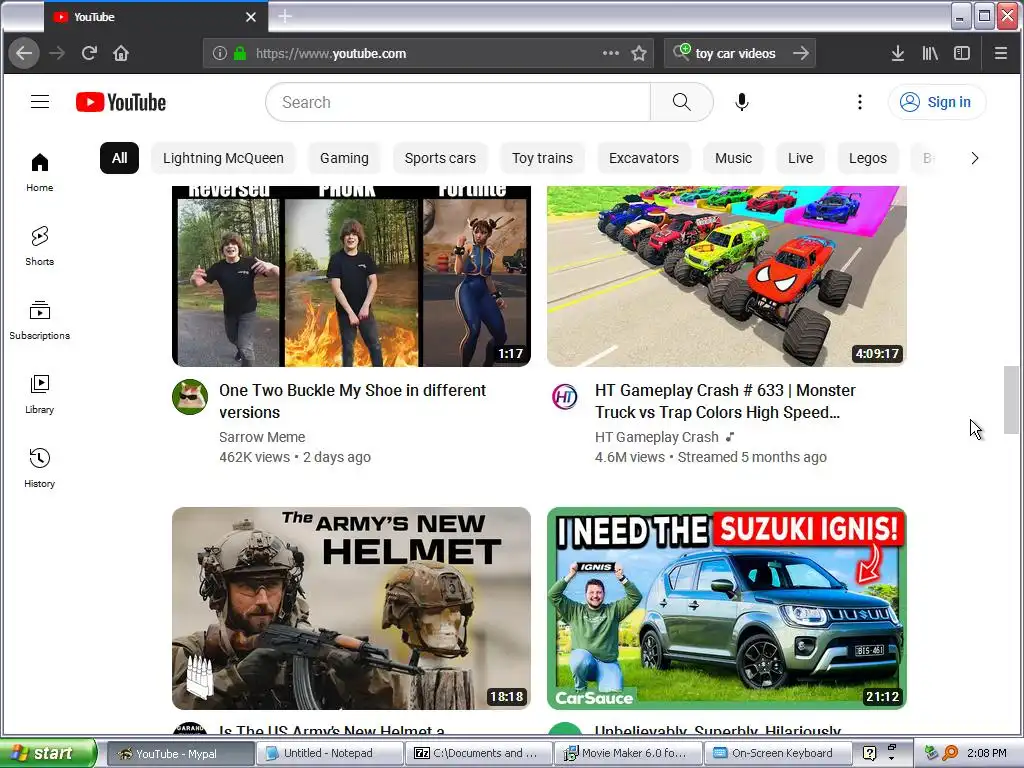
Task: Switch to C:\Documents and... taskbar window
Action: coord(477,753)
